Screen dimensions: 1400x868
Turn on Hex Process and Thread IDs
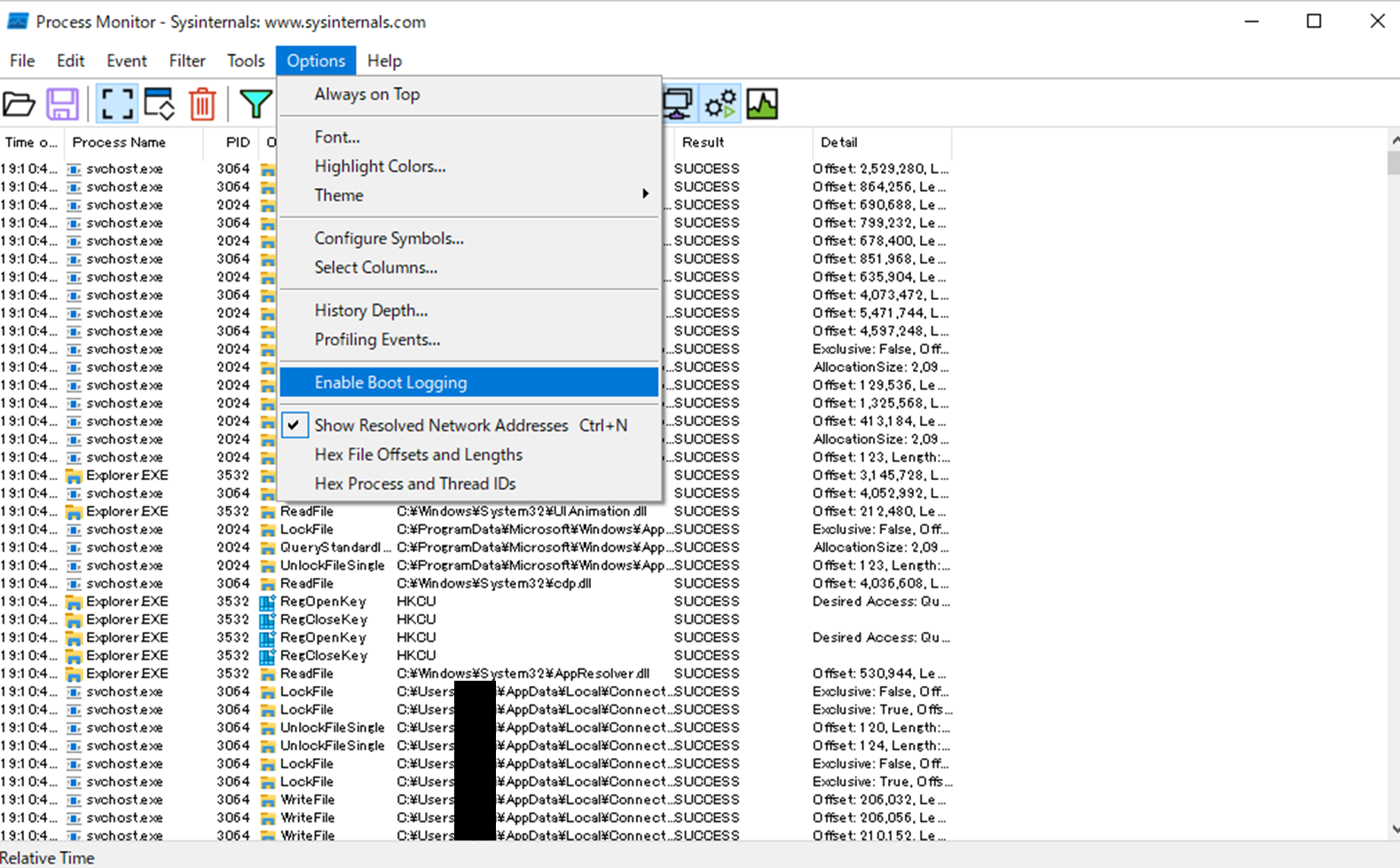pos(414,484)
